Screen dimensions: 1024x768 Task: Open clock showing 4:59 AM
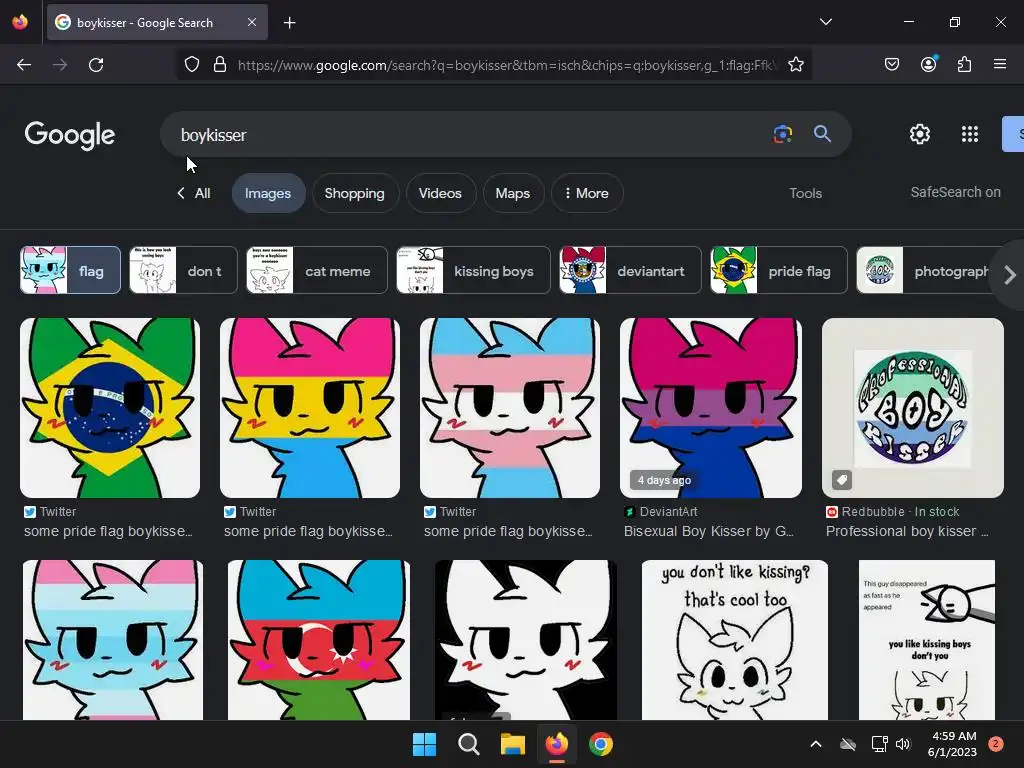(x=952, y=744)
